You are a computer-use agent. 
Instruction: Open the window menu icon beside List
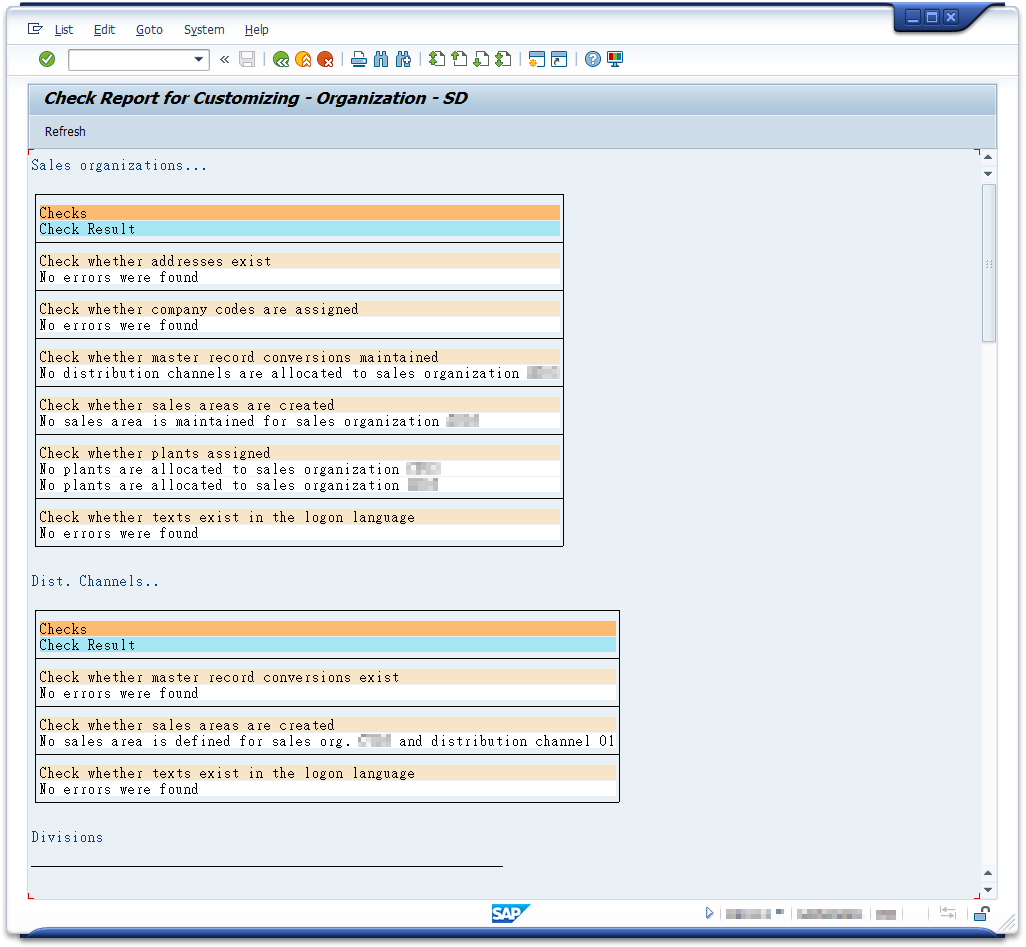(35, 29)
